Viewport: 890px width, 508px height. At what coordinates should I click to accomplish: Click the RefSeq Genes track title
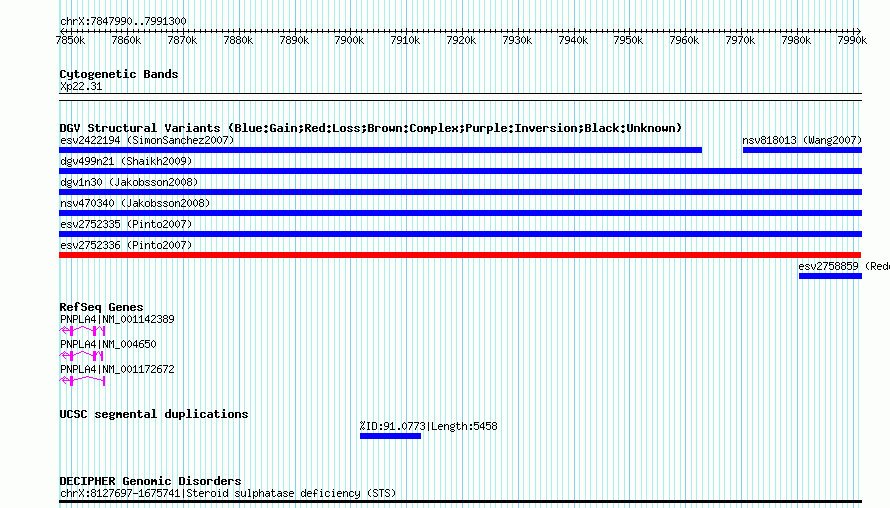coord(101,307)
